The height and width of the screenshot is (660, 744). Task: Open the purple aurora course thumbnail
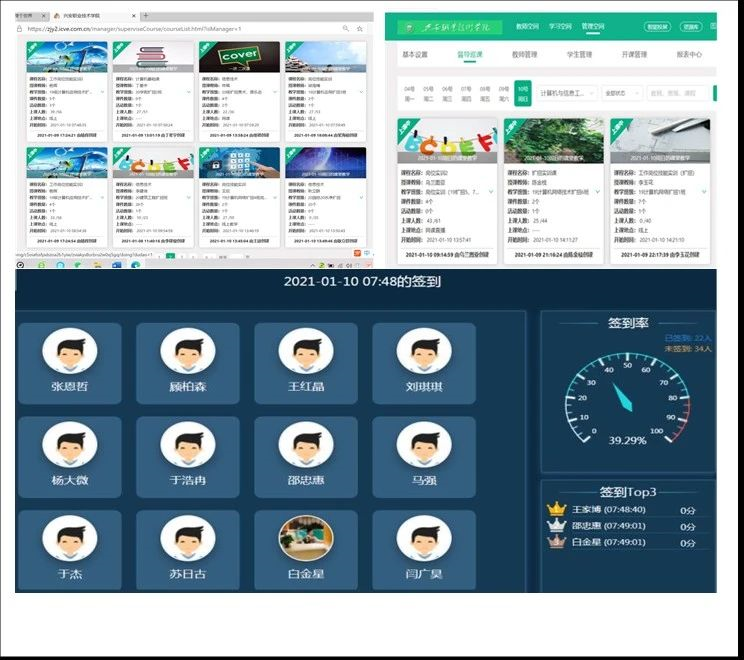pos(326,162)
